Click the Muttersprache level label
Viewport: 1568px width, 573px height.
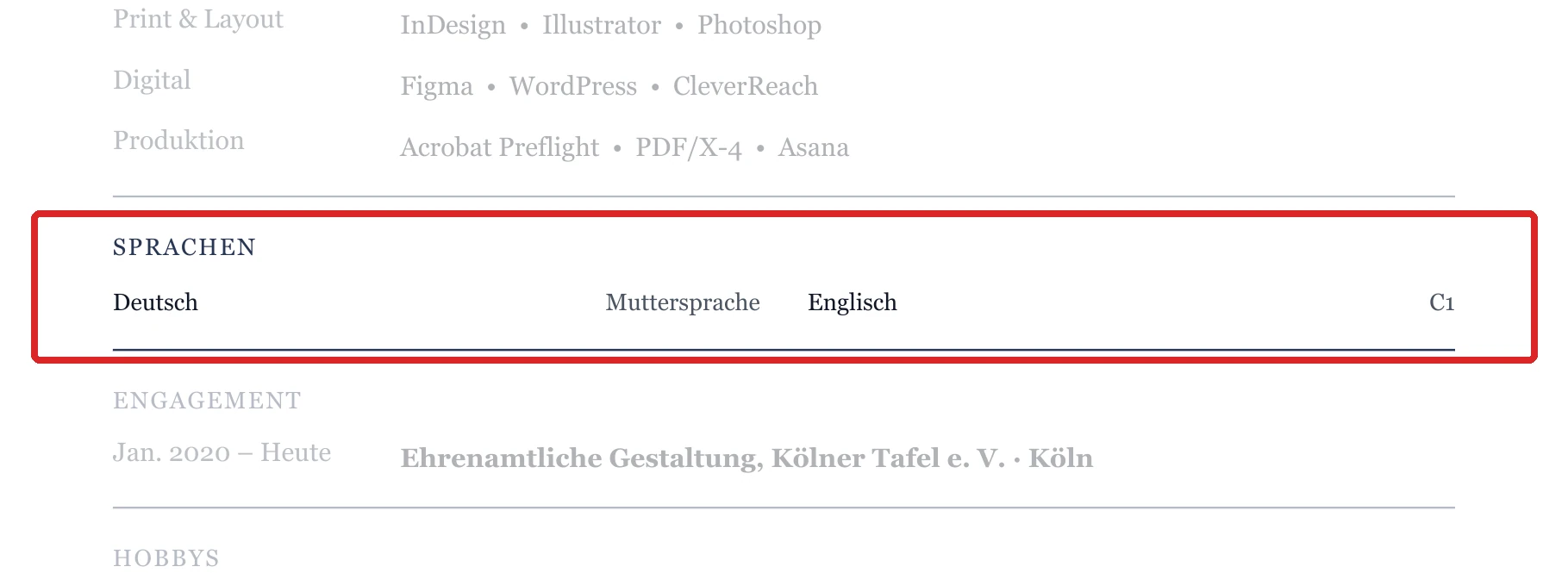click(x=683, y=302)
